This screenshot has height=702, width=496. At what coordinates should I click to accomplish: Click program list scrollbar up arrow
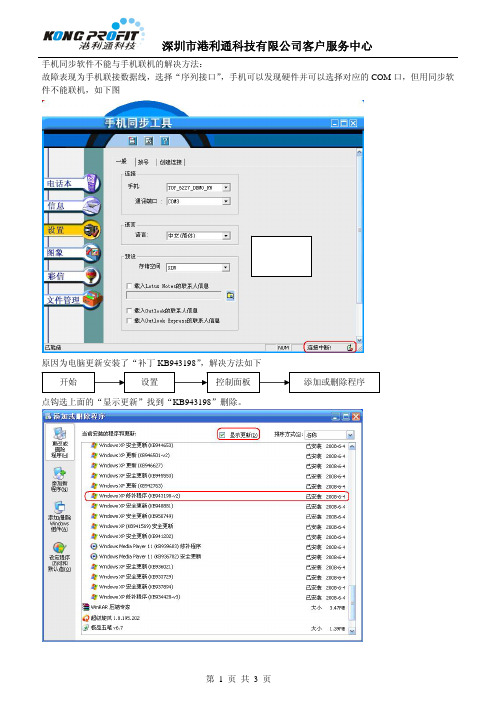point(352,446)
